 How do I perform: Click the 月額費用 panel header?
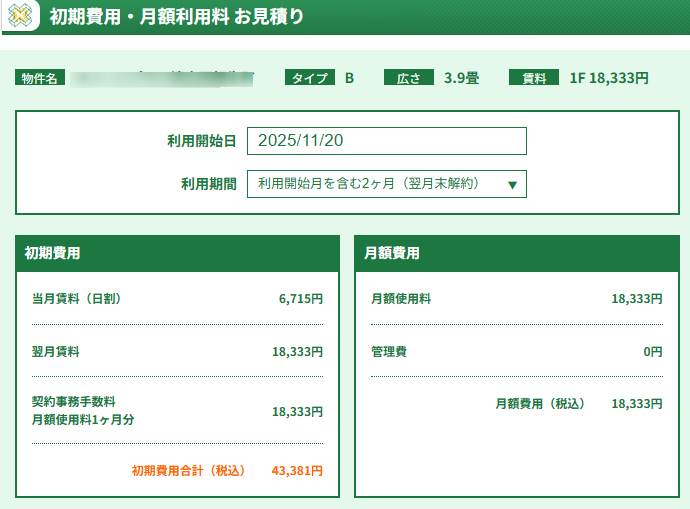coord(516,253)
